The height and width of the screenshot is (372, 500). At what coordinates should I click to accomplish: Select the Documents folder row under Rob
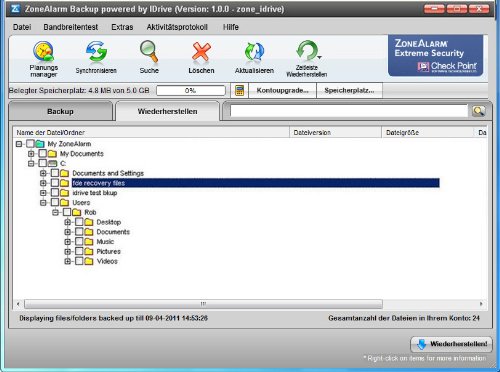point(113,232)
